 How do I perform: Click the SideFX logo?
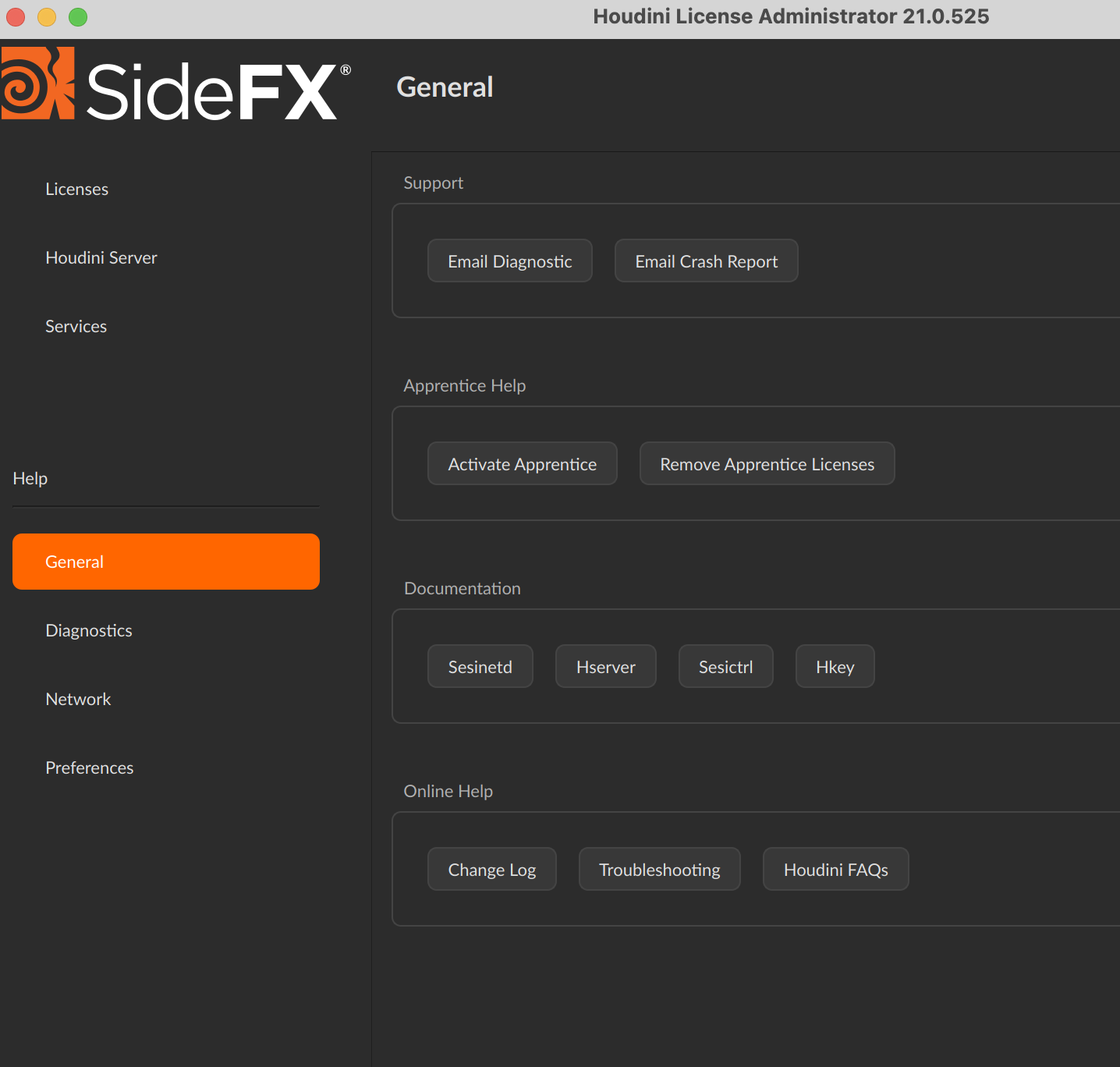tap(176, 84)
